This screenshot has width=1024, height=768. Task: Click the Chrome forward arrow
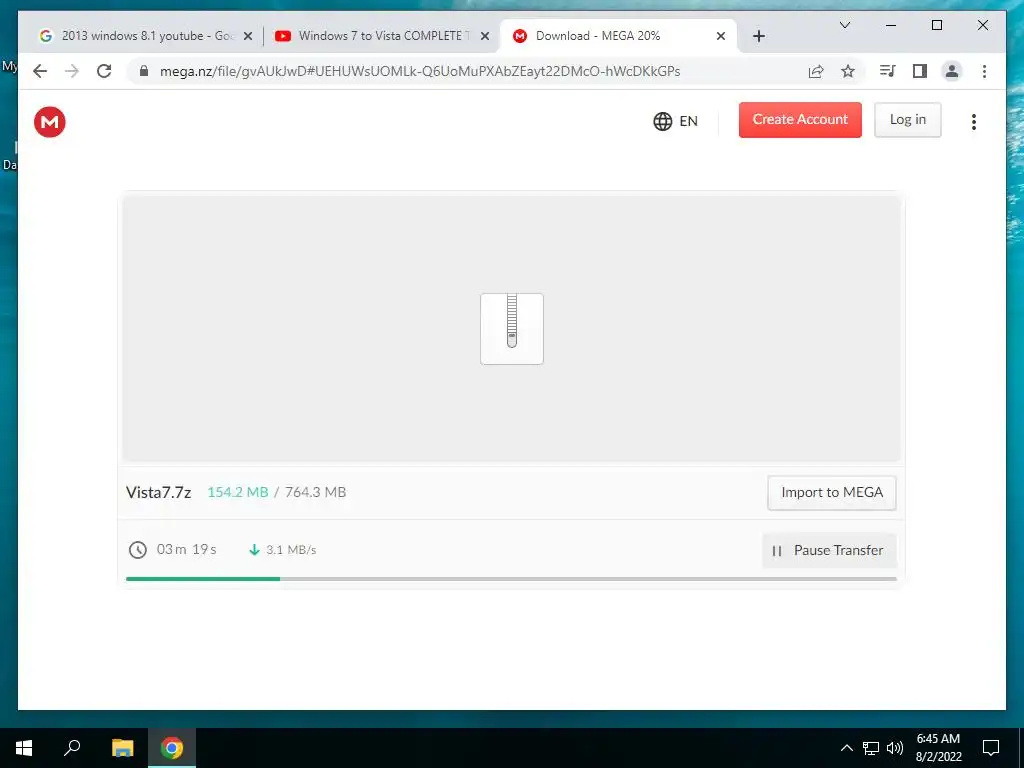tap(72, 71)
